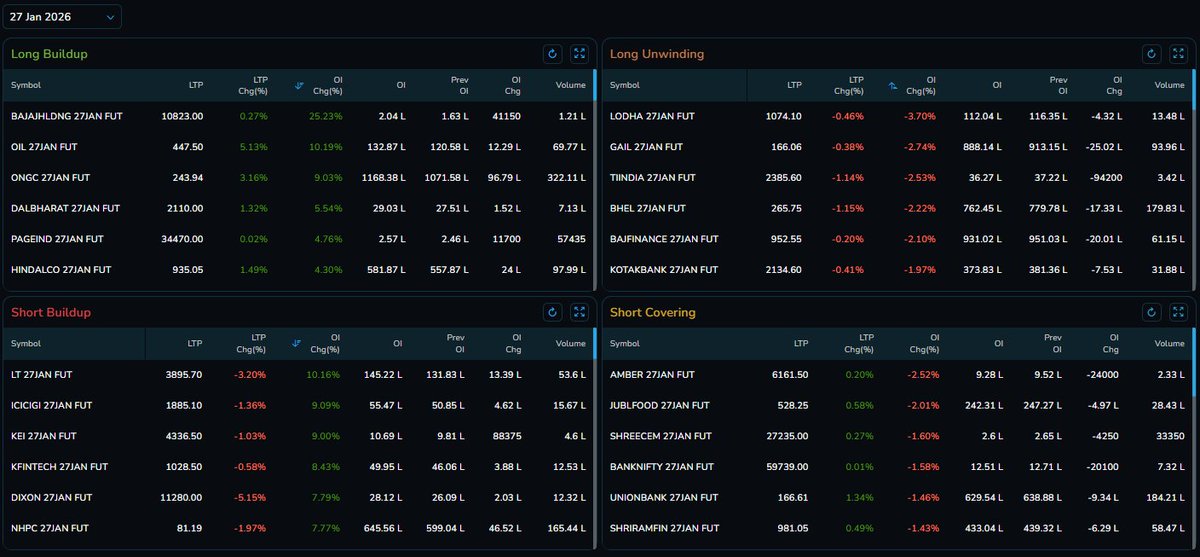Select GAIL 27JAN FUT symbol
This screenshot has width=1200, height=557.
[x=646, y=147]
